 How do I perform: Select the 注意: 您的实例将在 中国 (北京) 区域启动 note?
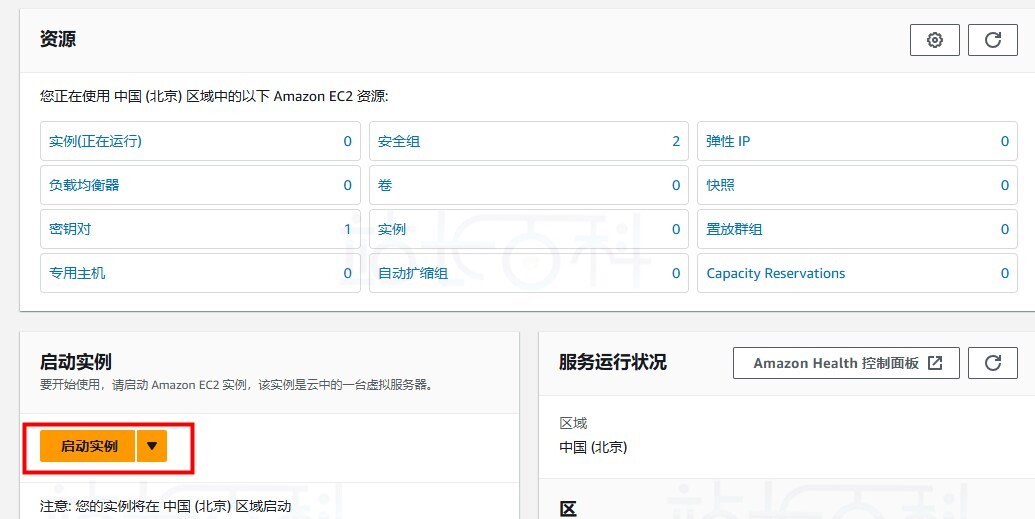tap(166, 507)
